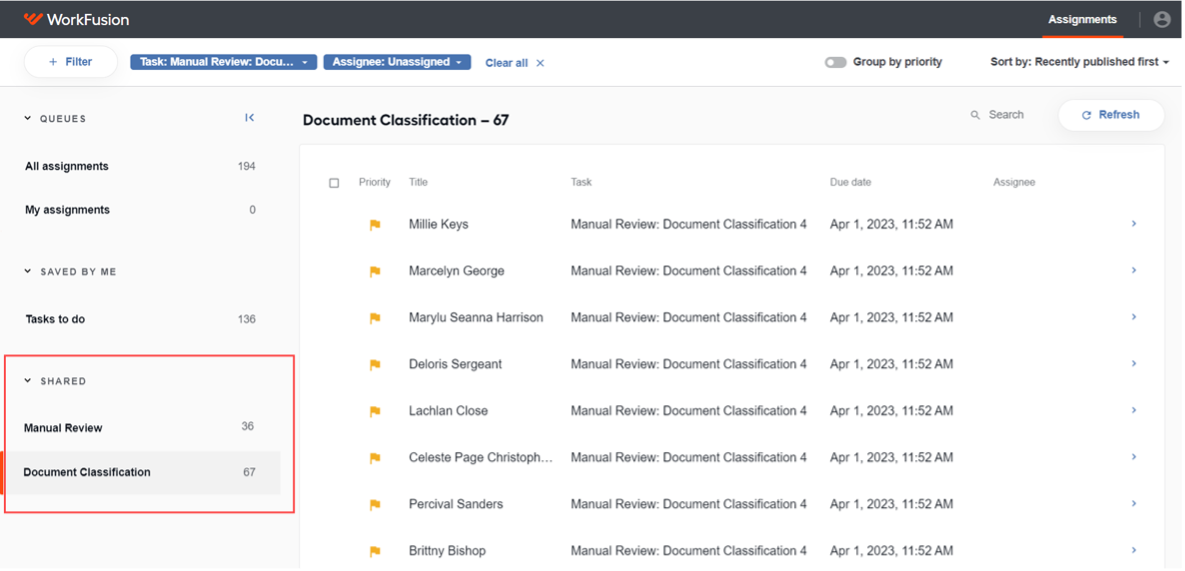Open the user account profile icon
1185x571 pixels.
(x=1162, y=20)
